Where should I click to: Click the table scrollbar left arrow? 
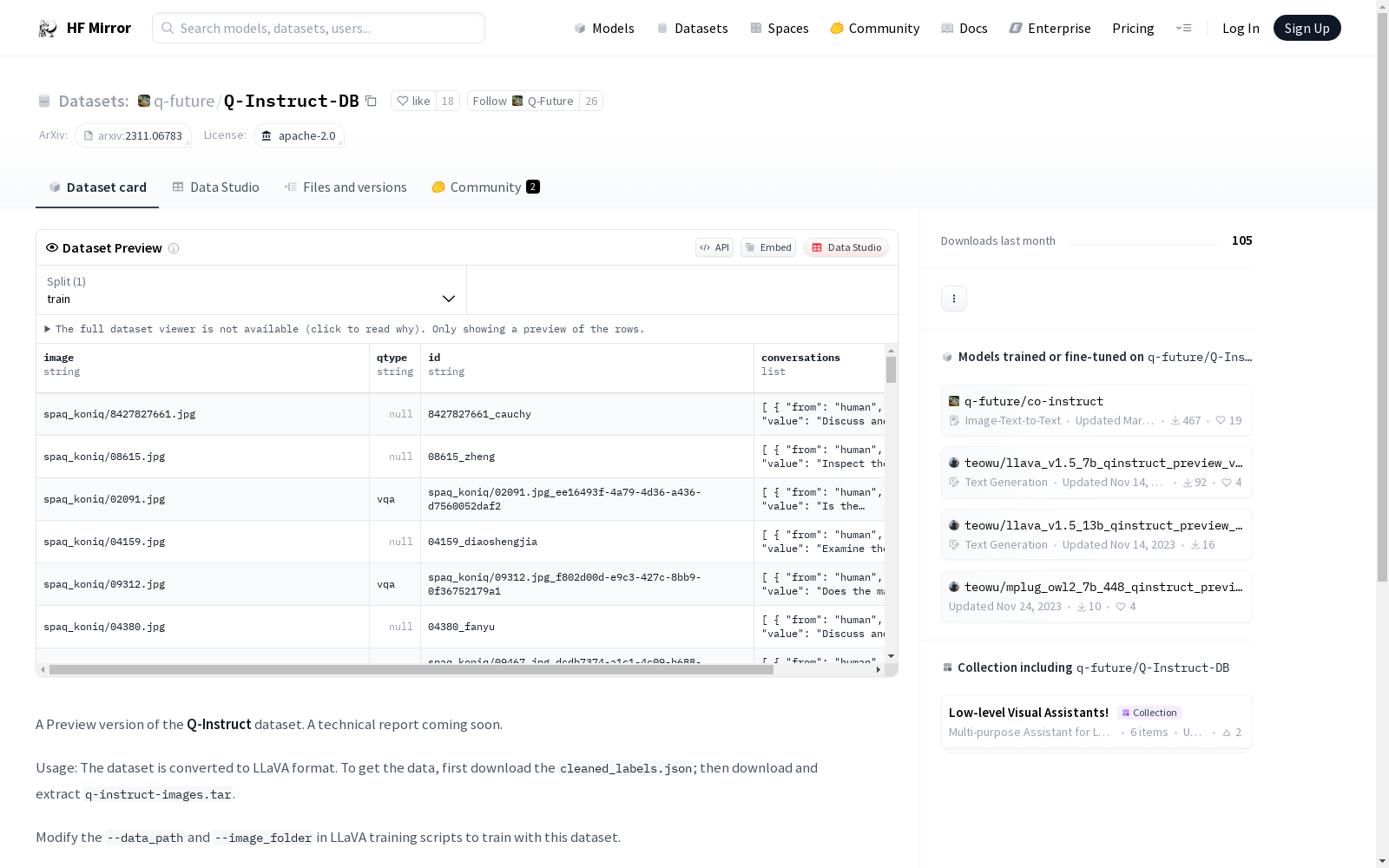(43, 669)
